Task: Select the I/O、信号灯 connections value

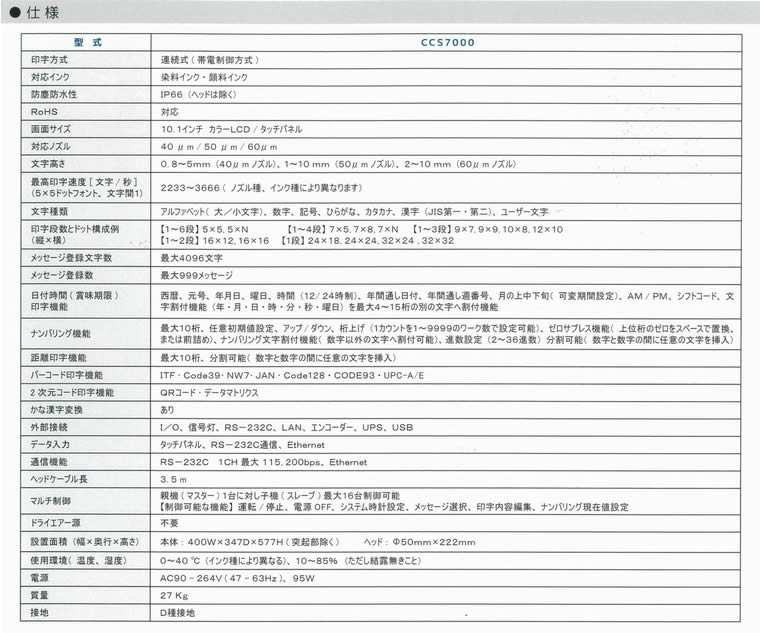Action: (x=286, y=427)
